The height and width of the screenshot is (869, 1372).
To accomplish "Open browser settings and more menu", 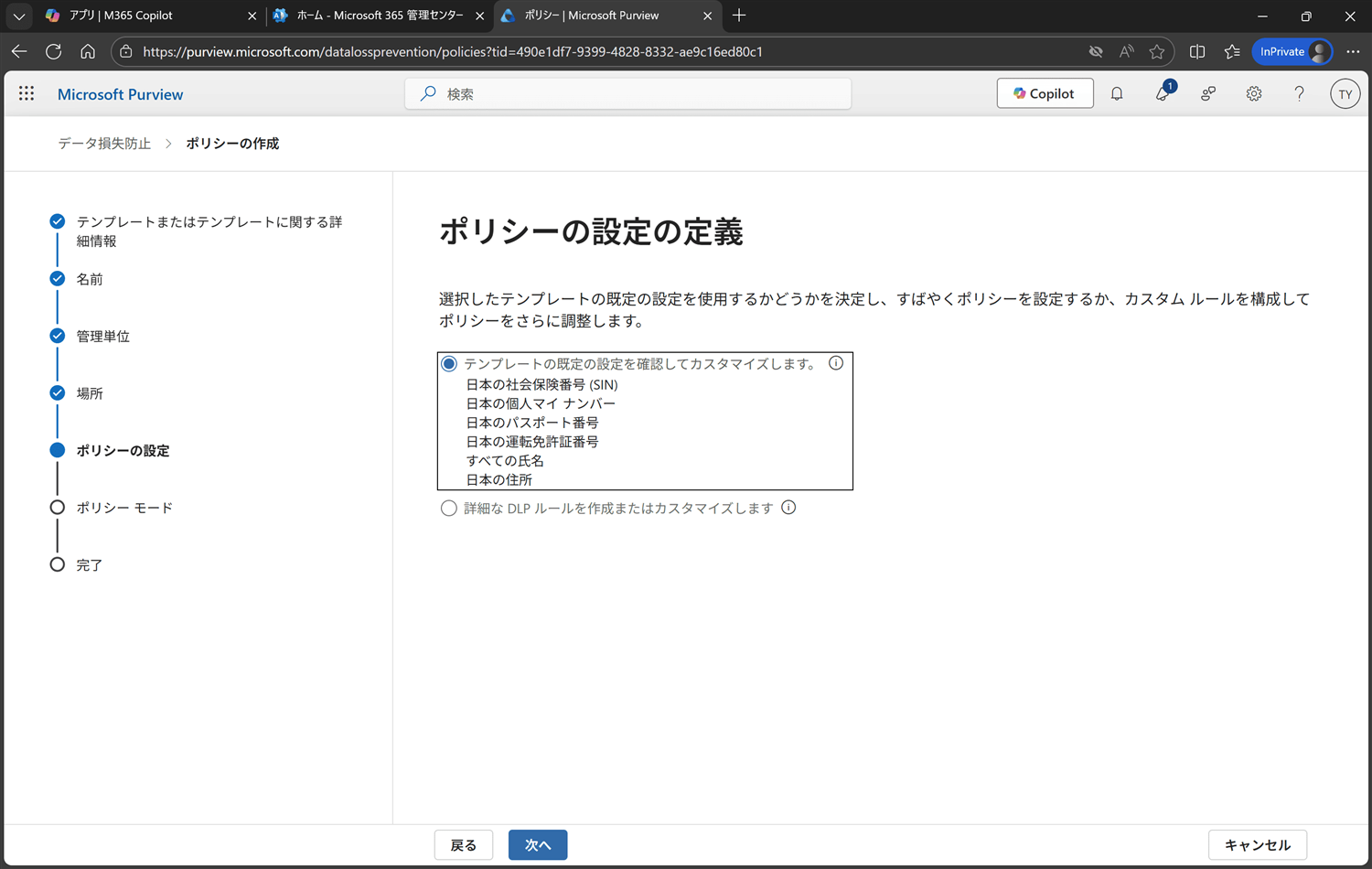I will pyautogui.click(x=1353, y=52).
